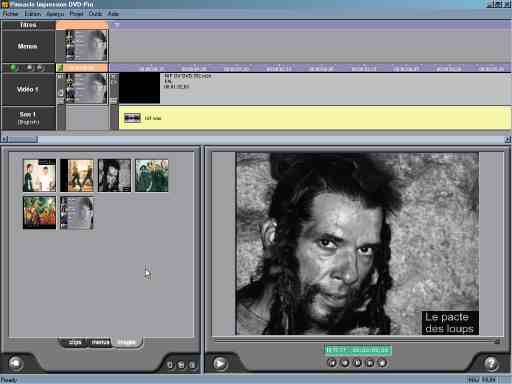Open the Aperçu menu

[55, 14]
